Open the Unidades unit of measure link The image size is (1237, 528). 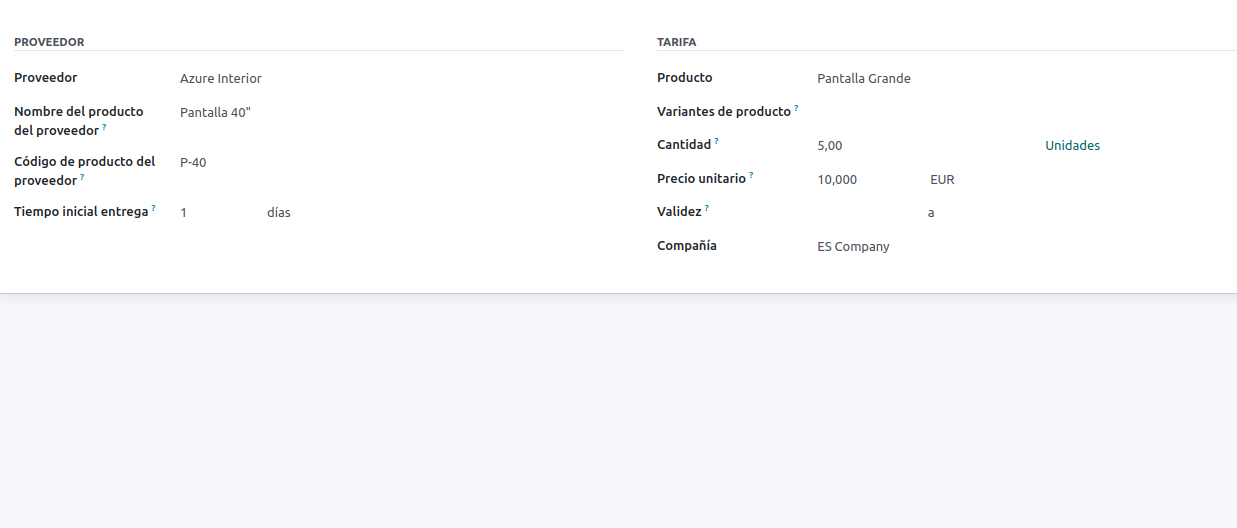pos(1072,145)
